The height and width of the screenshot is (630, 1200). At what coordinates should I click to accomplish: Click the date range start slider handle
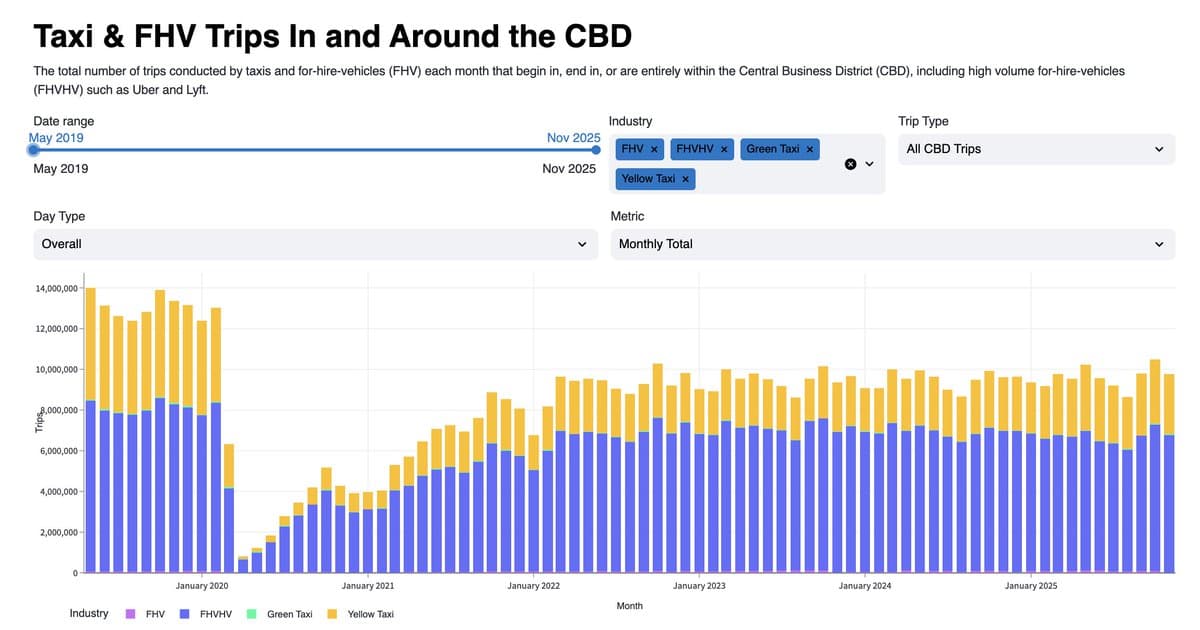pos(34,150)
